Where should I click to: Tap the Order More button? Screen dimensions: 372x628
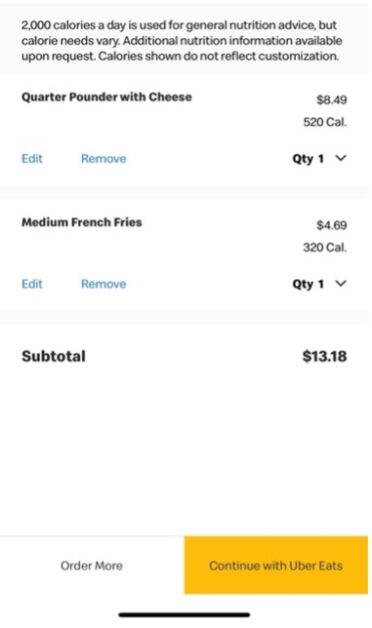coord(92,565)
